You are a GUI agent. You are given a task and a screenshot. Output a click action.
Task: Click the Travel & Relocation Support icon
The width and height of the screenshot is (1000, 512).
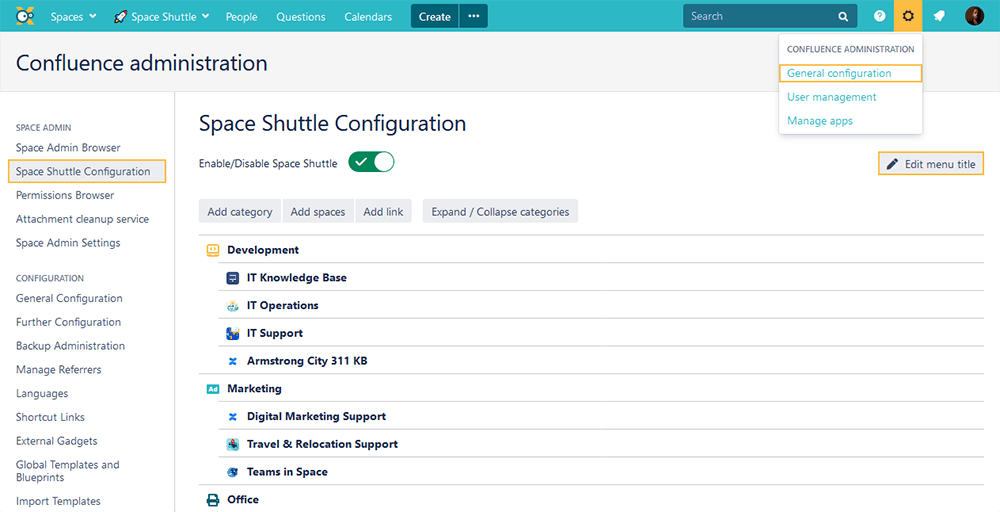pyautogui.click(x=233, y=444)
